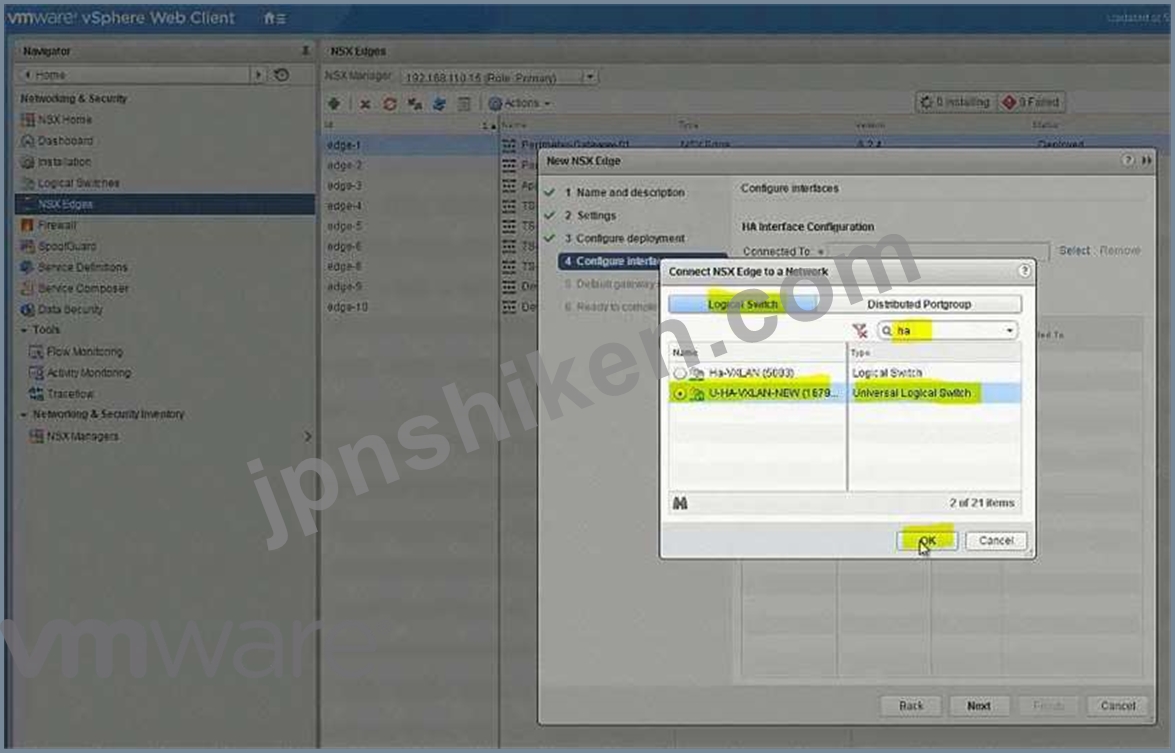
Task: Select edge-2 row in NSX Edges
Action: point(408,165)
